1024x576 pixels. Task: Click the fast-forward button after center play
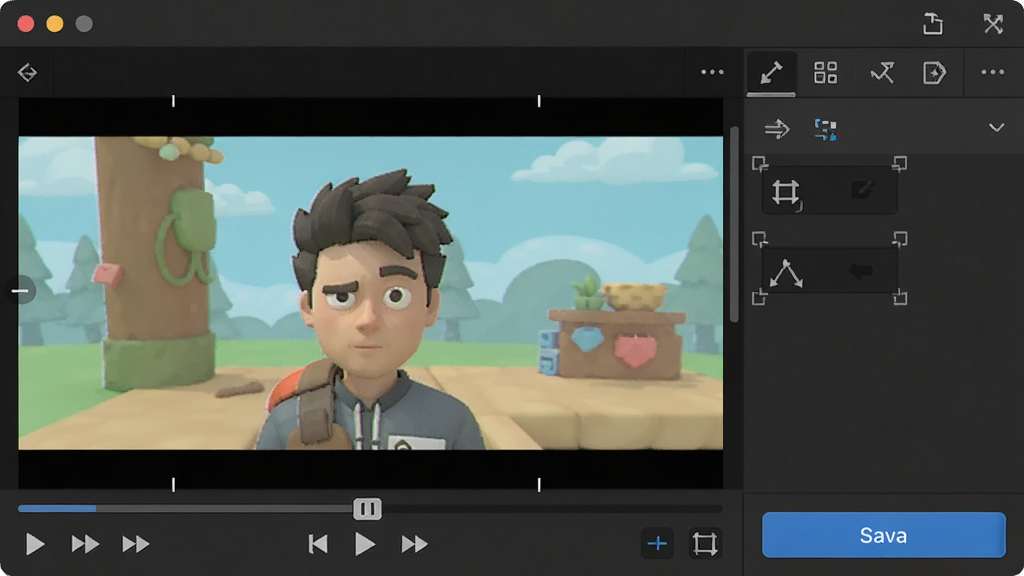point(414,543)
